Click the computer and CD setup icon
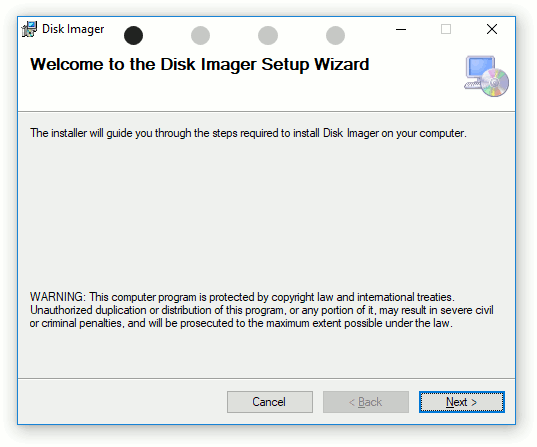The image size is (537, 447). click(486, 76)
